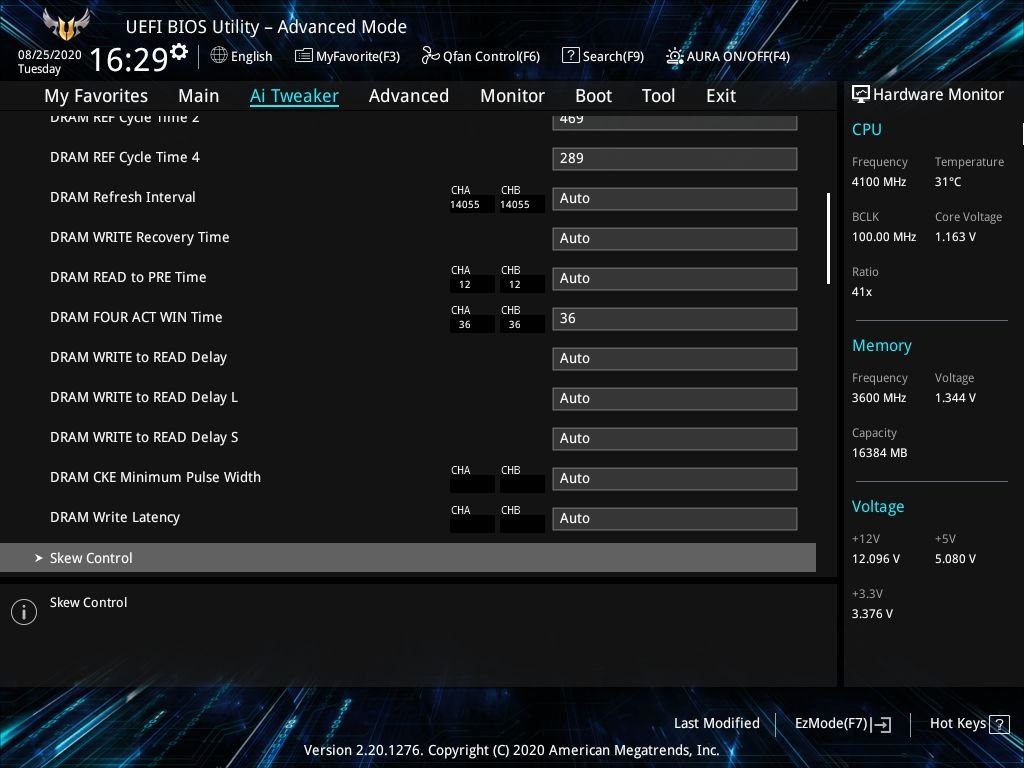The image size is (1024, 768).
Task: Click the DRAM WRITE Recovery Time label
Action: (x=140, y=237)
